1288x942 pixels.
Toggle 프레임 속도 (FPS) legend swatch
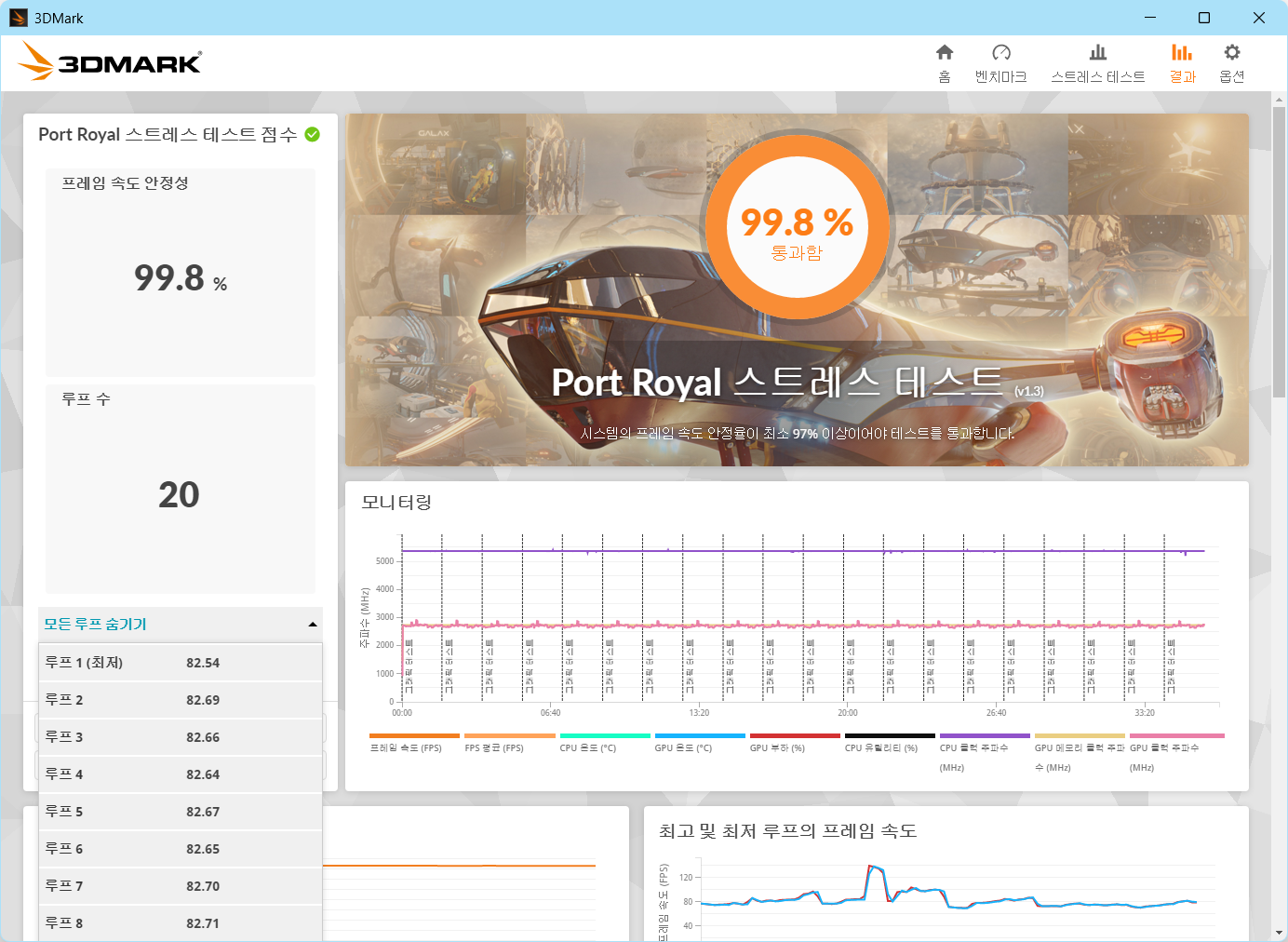tap(414, 735)
